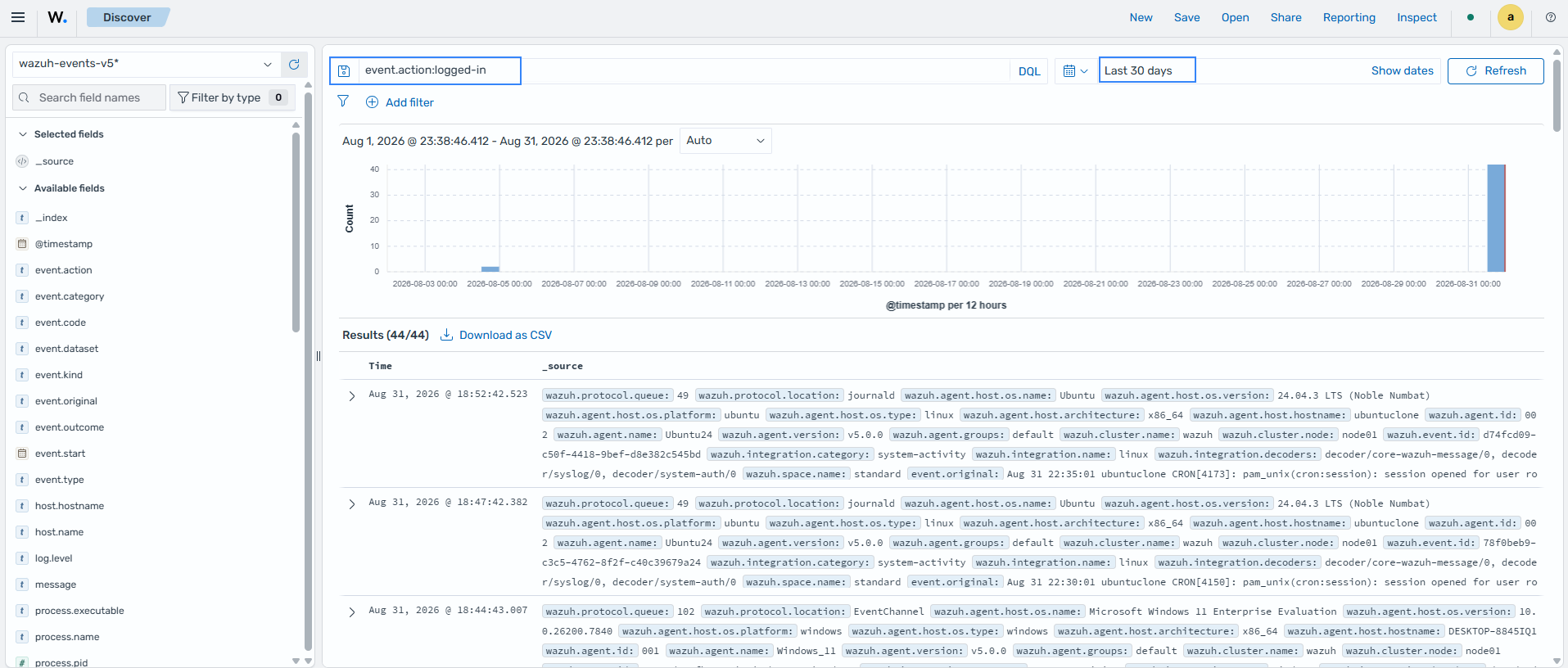Click the event.start date field icon
This screenshot has height=668, width=1568.
(x=22, y=454)
